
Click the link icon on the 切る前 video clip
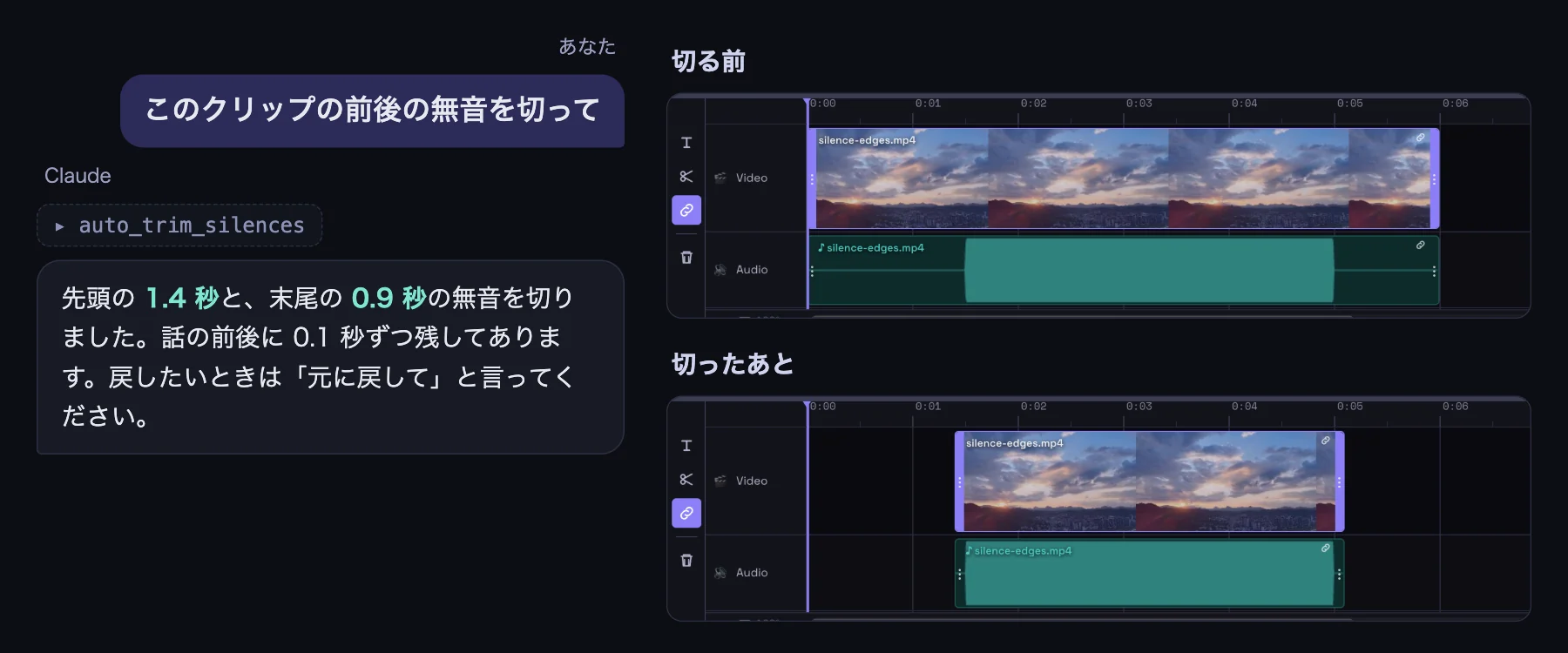1421,138
